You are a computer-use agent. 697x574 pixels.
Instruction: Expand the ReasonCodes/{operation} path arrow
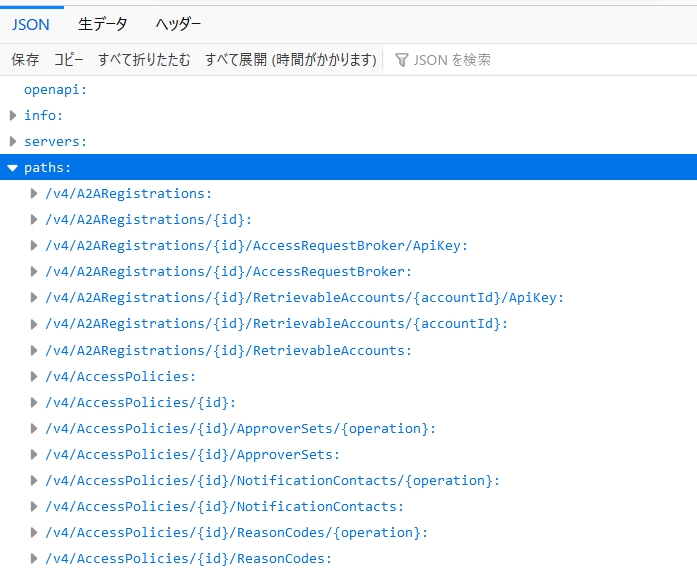(x=34, y=533)
